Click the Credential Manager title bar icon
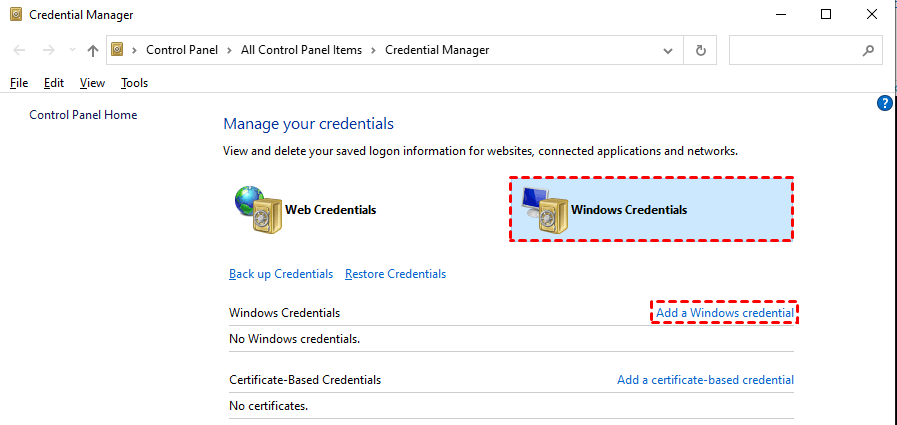This screenshot has width=897, height=425. pos(16,15)
